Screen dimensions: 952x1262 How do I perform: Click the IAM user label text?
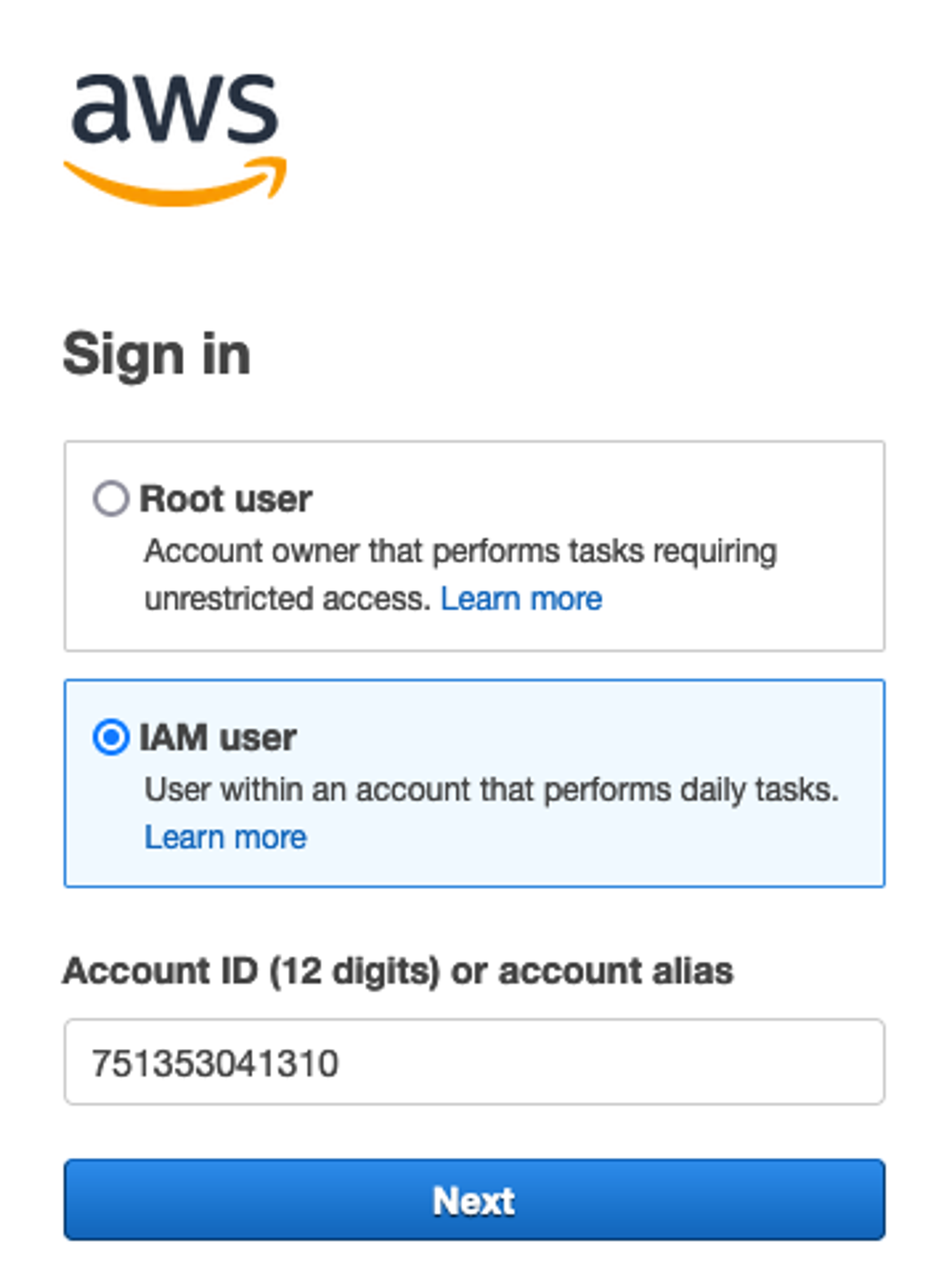pos(219,738)
